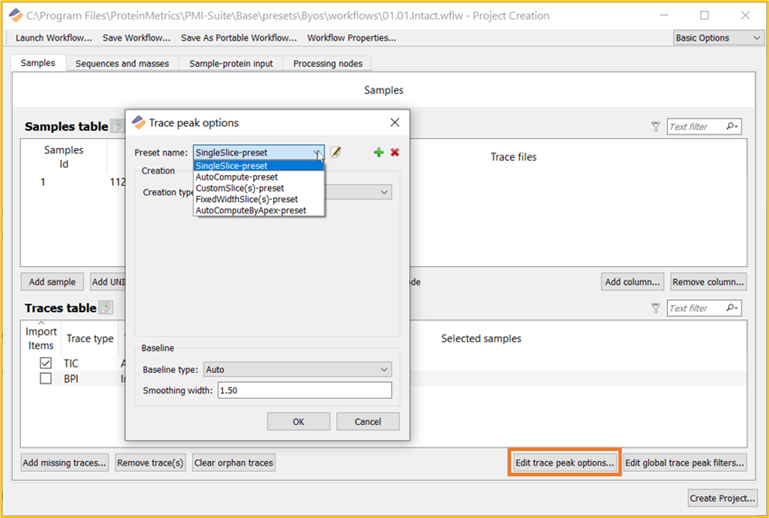Viewport: 769px width, 518px height.
Task: Click the Trace files column header
Action: [513, 157]
